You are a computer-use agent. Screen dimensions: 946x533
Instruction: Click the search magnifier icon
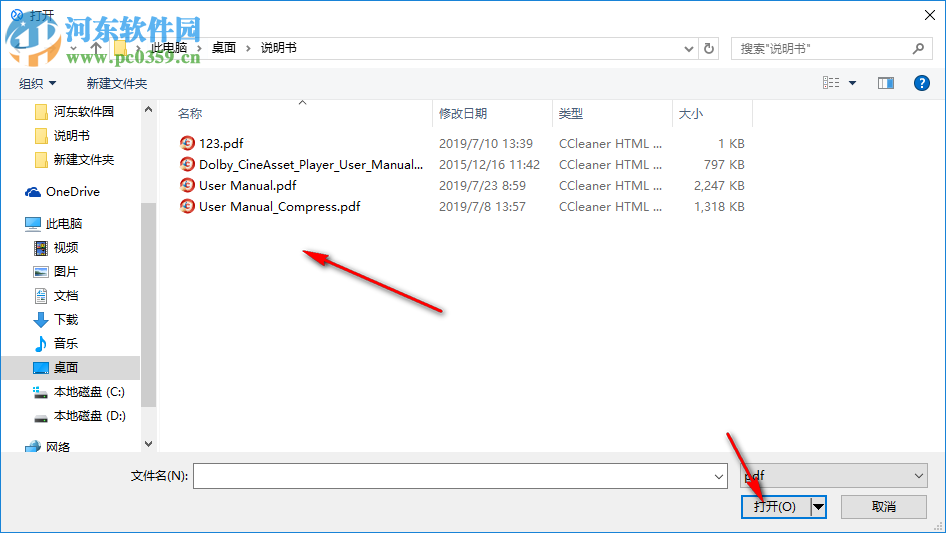tap(918, 48)
